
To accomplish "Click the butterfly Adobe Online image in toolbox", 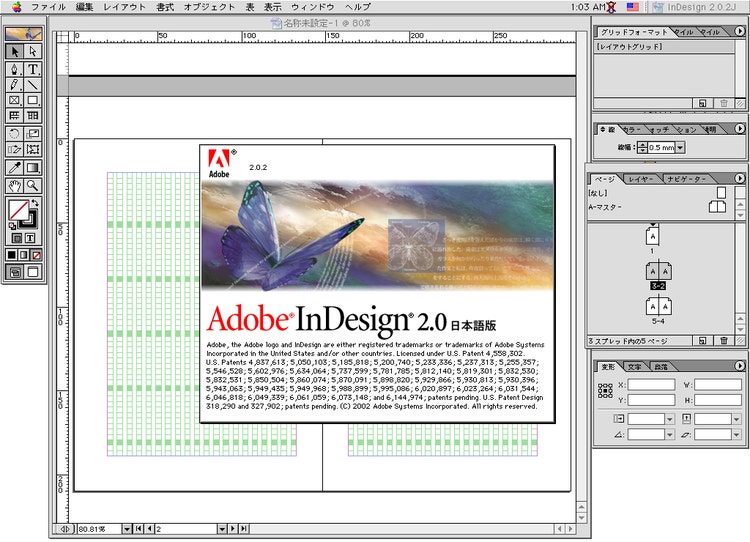I will pyautogui.click(x=23, y=33).
